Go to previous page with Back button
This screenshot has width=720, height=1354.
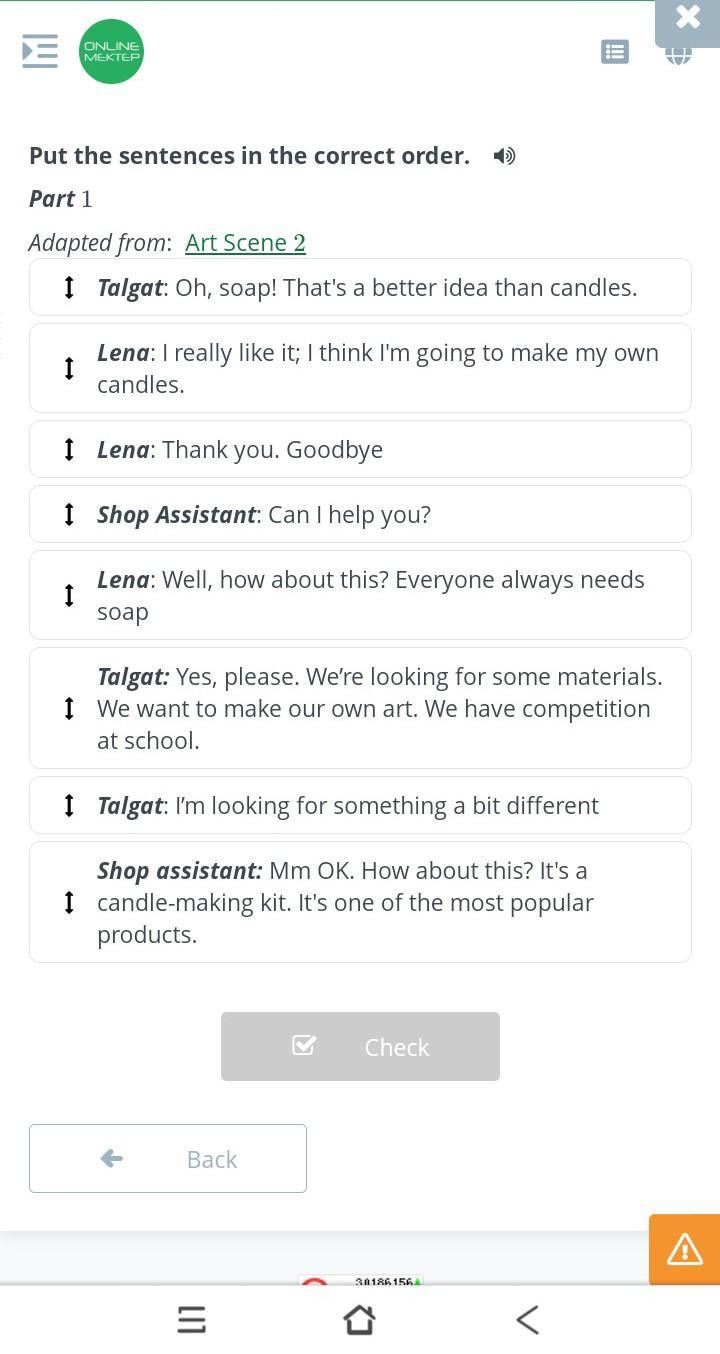click(x=168, y=1158)
